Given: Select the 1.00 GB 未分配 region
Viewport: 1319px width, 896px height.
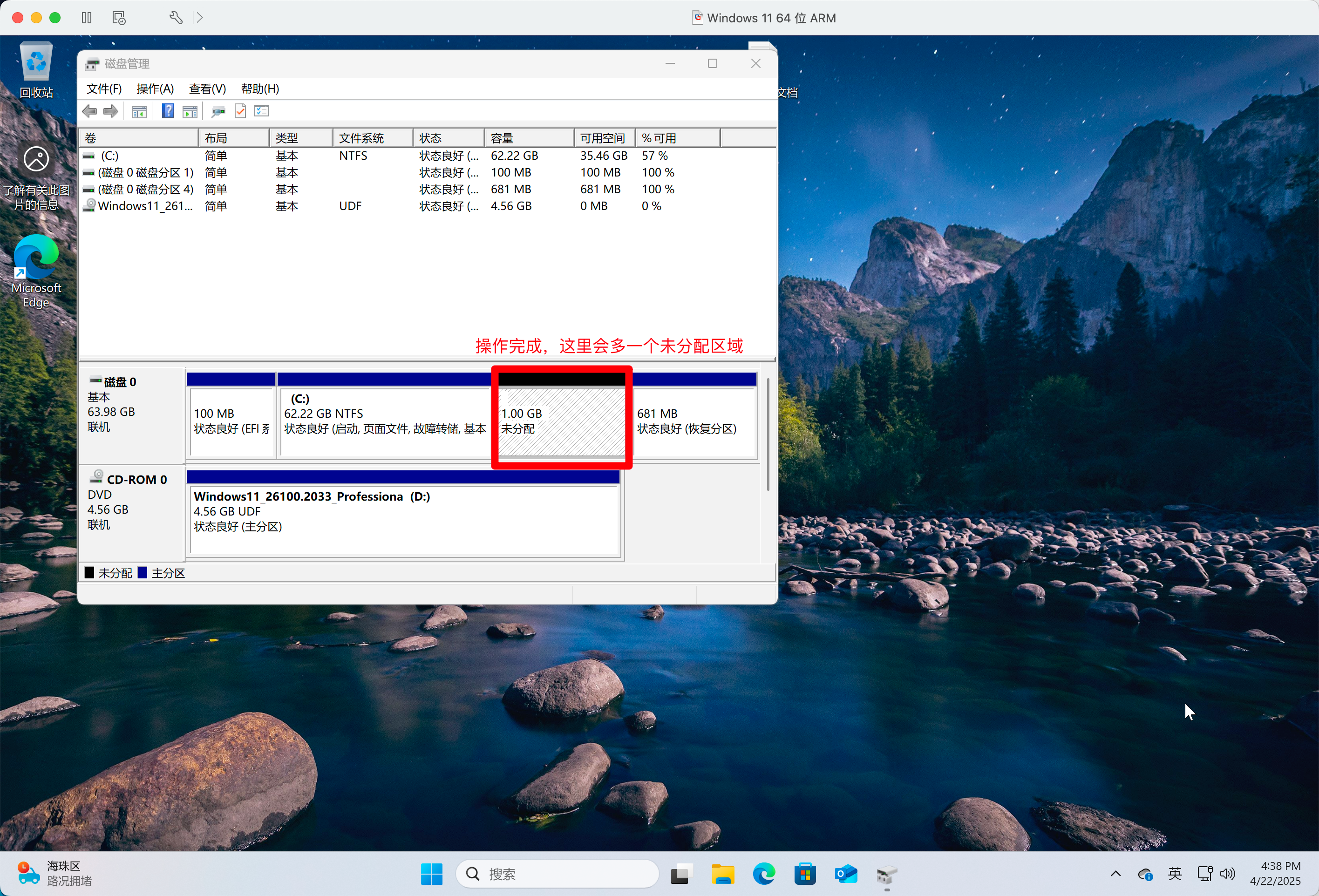Looking at the screenshot, I should (x=561, y=421).
